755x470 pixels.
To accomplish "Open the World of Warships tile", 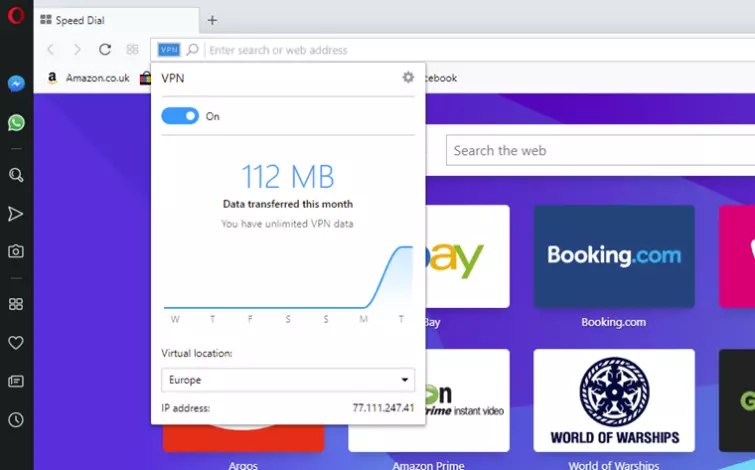I will coord(614,400).
